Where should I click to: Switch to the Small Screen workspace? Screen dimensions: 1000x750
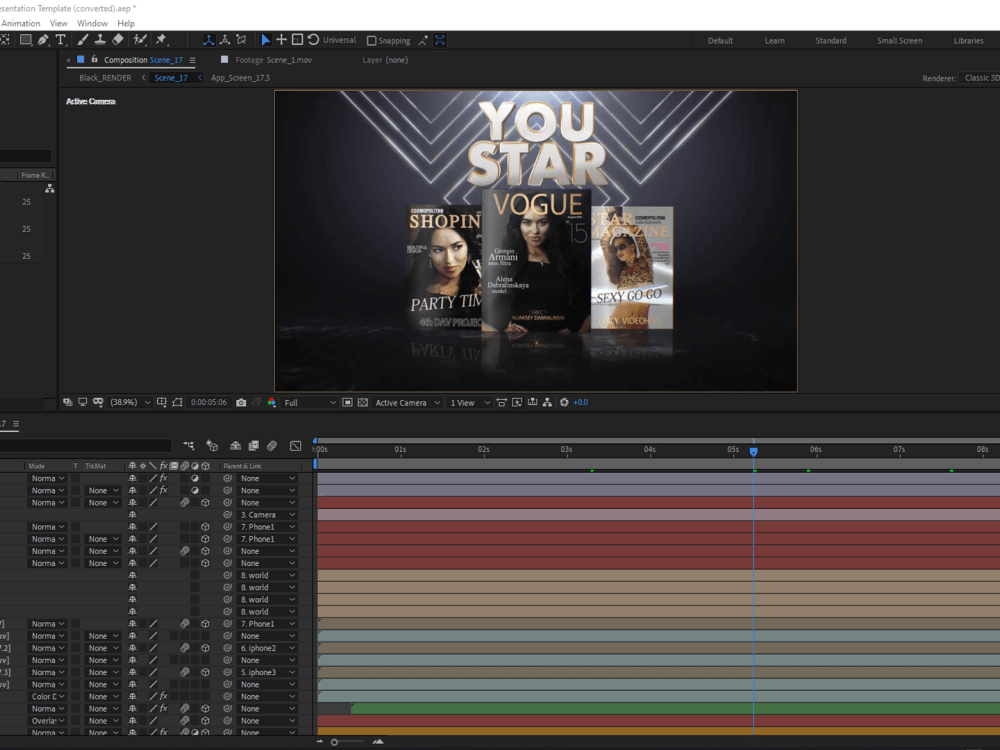(x=899, y=40)
